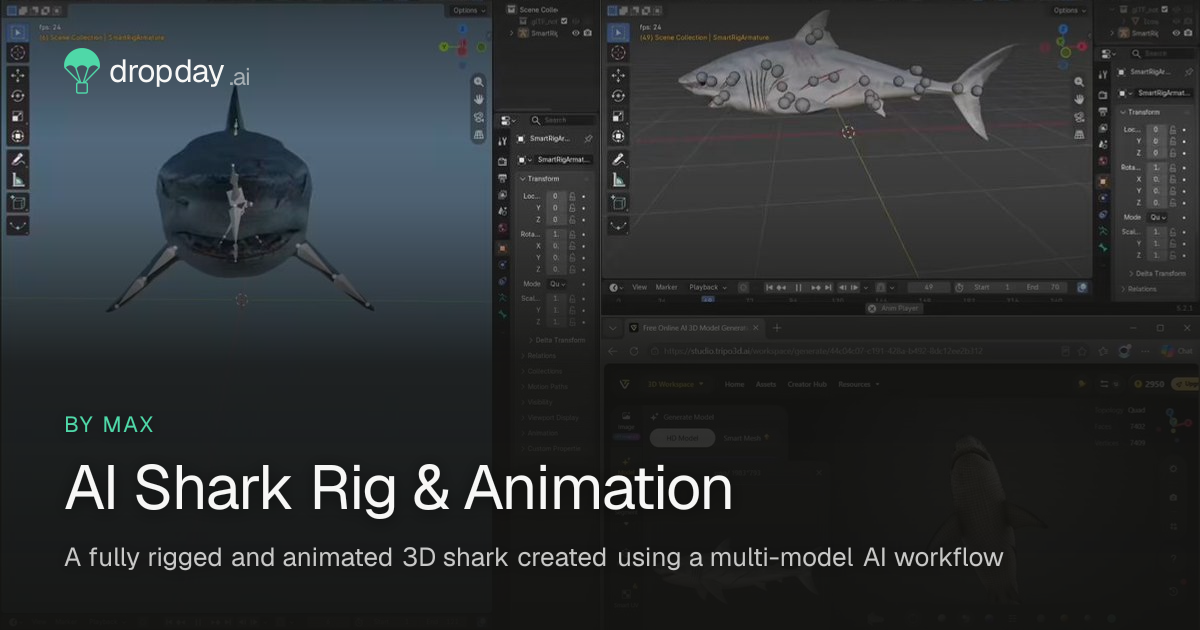Select the Cursor tool in left Blender viewport
The width and height of the screenshot is (1200, 630).
(x=18, y=52)
